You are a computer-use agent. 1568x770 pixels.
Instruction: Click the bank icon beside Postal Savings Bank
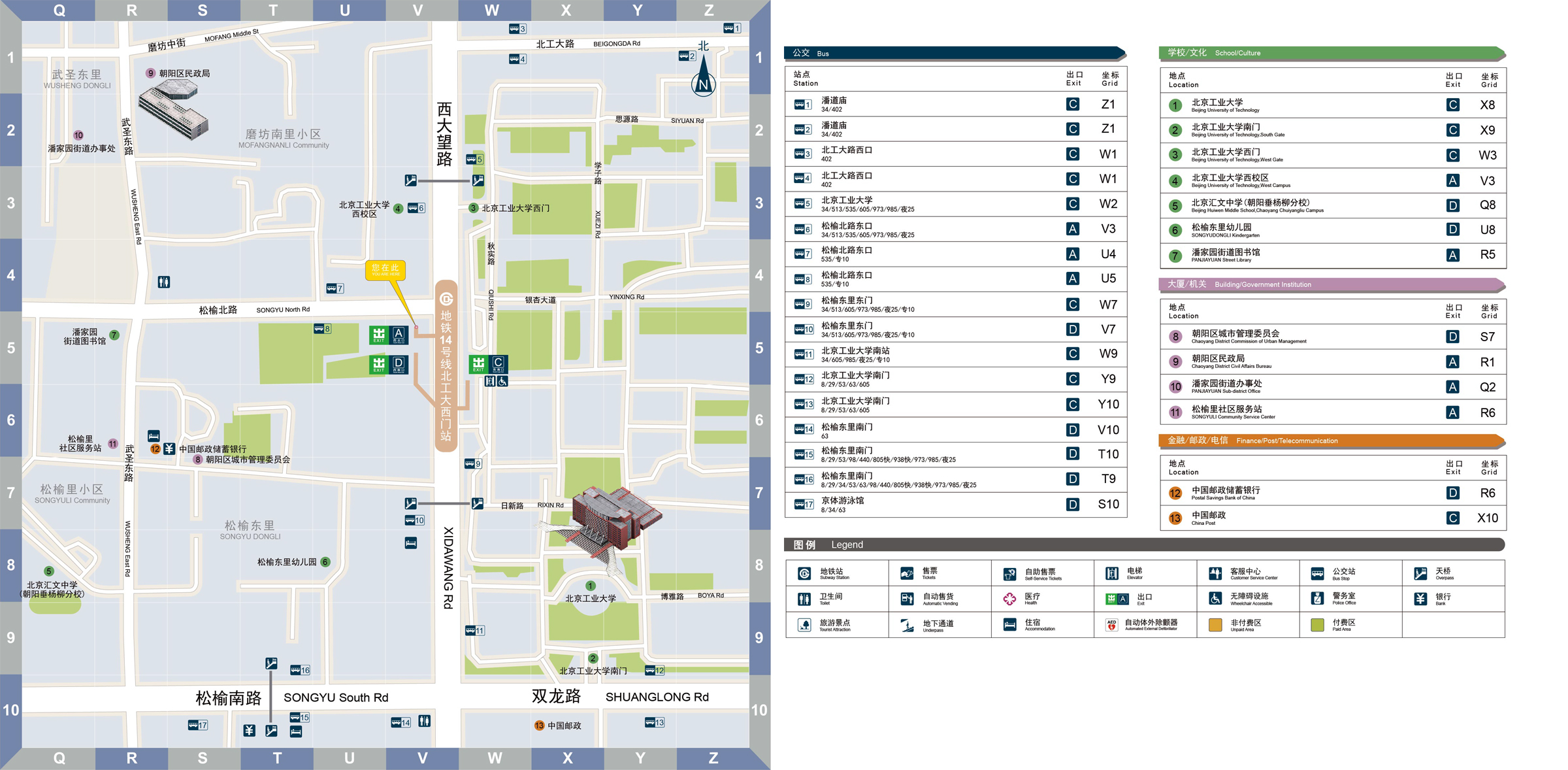(169, 448)
